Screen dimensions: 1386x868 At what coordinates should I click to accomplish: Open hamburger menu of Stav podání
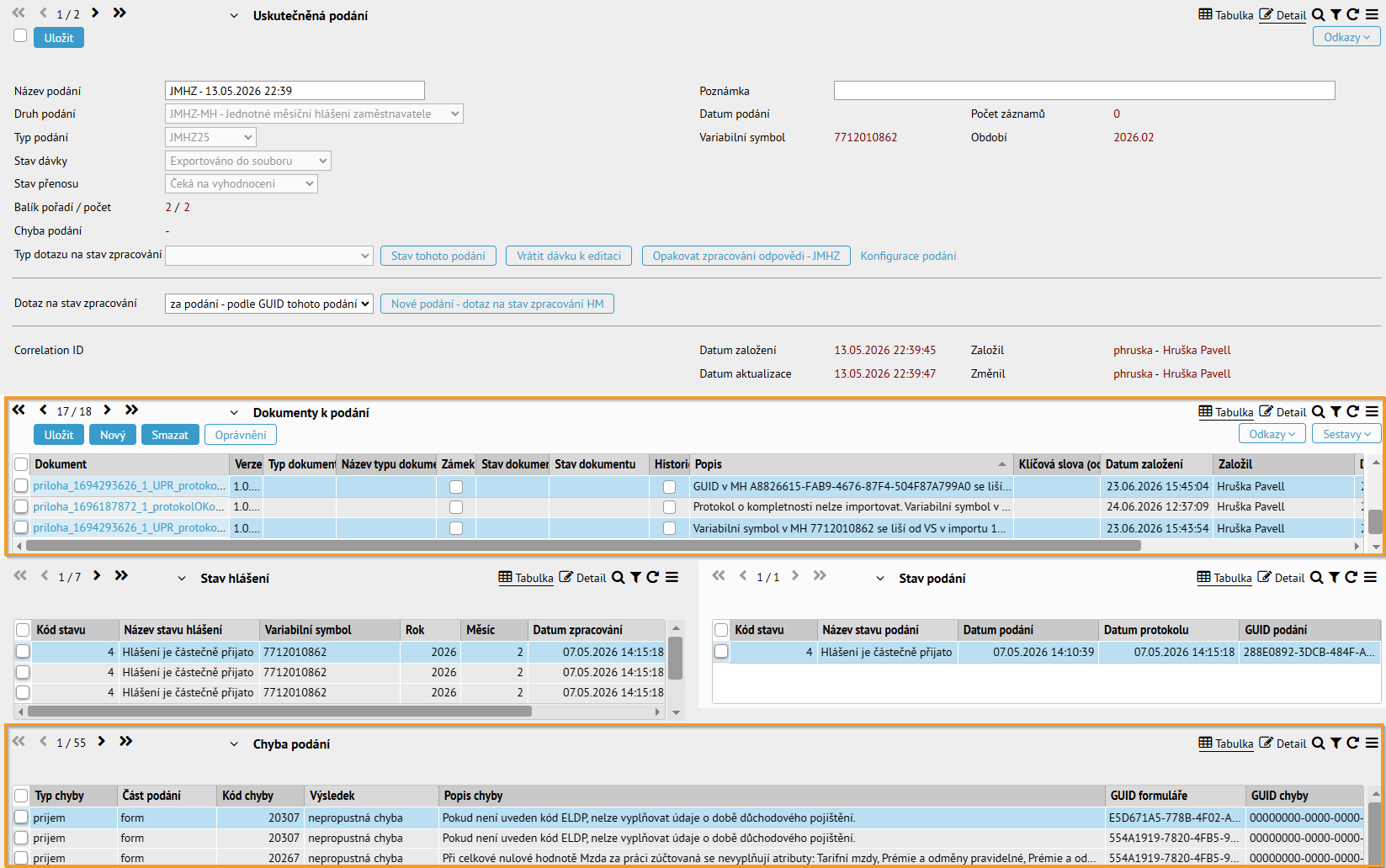point(1370,578)
